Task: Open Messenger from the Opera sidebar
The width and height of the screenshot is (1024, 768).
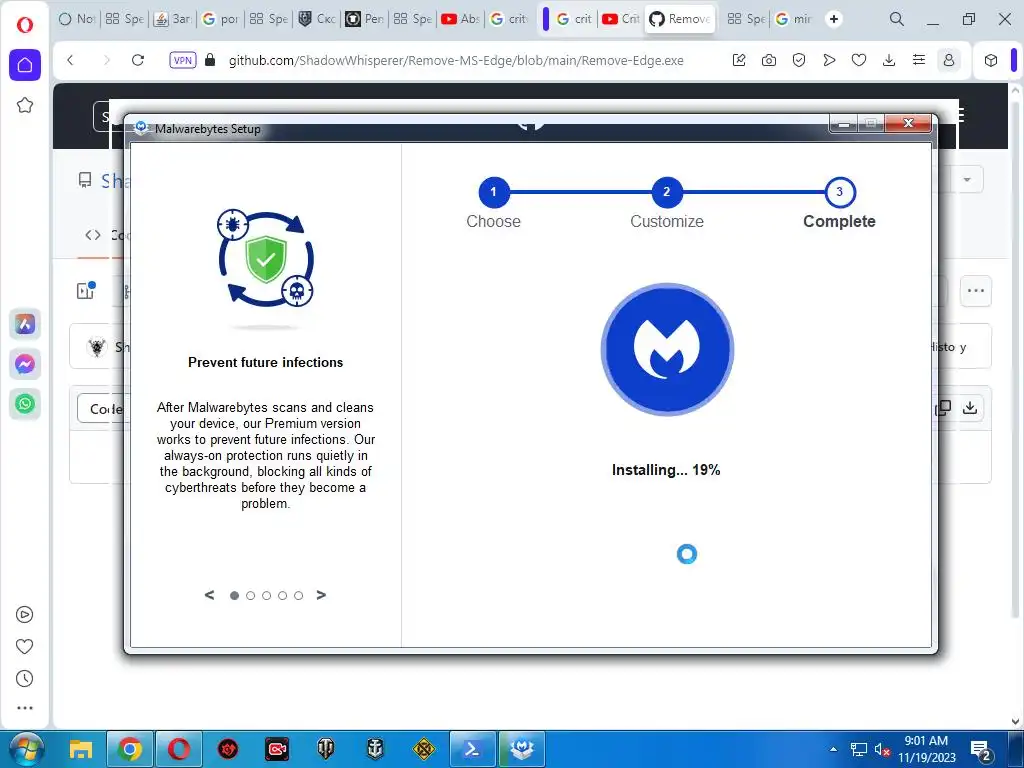Action: [x=25, y=364]
